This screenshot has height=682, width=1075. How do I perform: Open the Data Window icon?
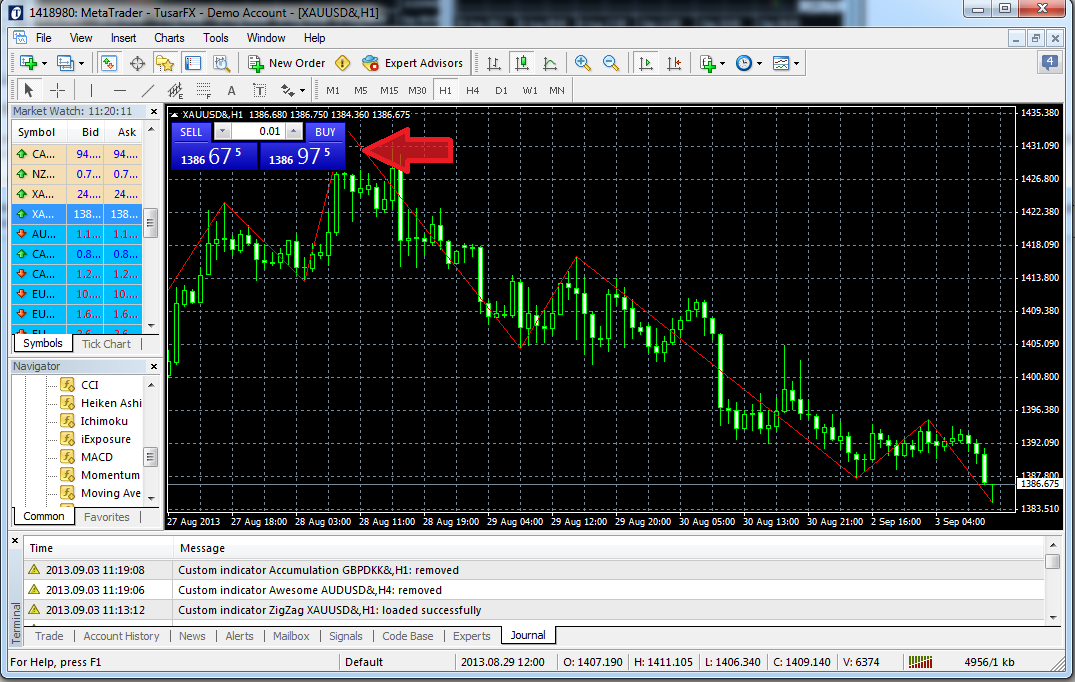137,63
